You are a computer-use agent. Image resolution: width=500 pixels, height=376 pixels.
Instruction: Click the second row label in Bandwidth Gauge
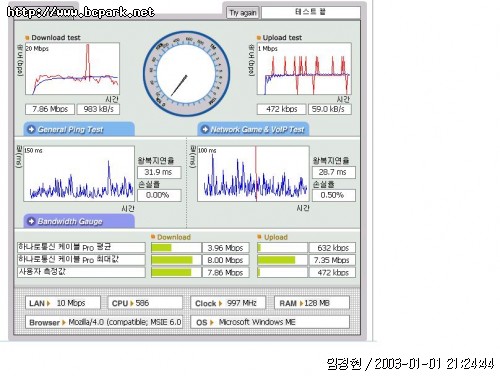coord(81,260)
